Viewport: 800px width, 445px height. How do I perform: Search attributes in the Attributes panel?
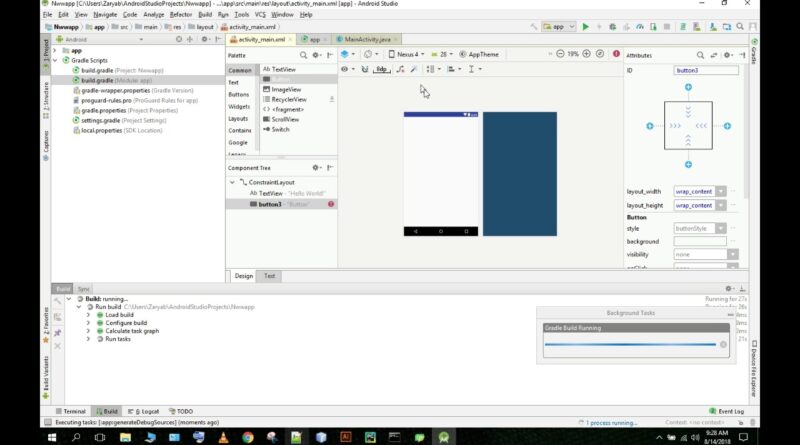pyautogui.click(x=700, y=55)
